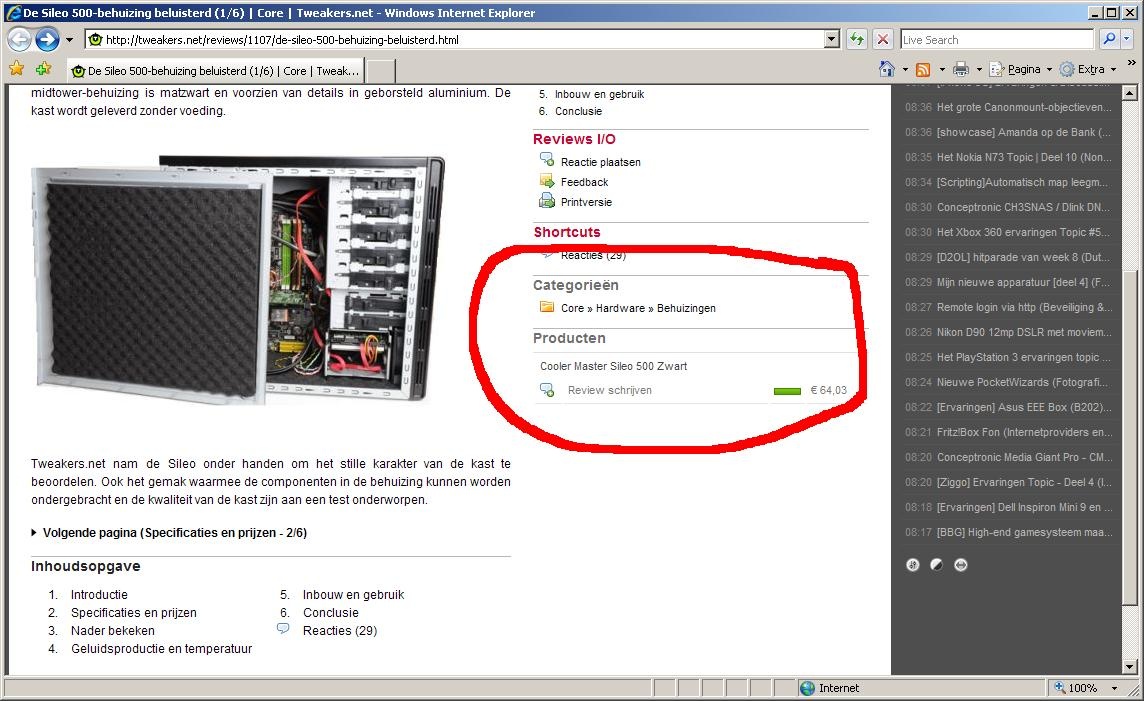Screen dimensions: 1144x701
Task: Expand the address bar history dropdown
Action: click(832, 39)
